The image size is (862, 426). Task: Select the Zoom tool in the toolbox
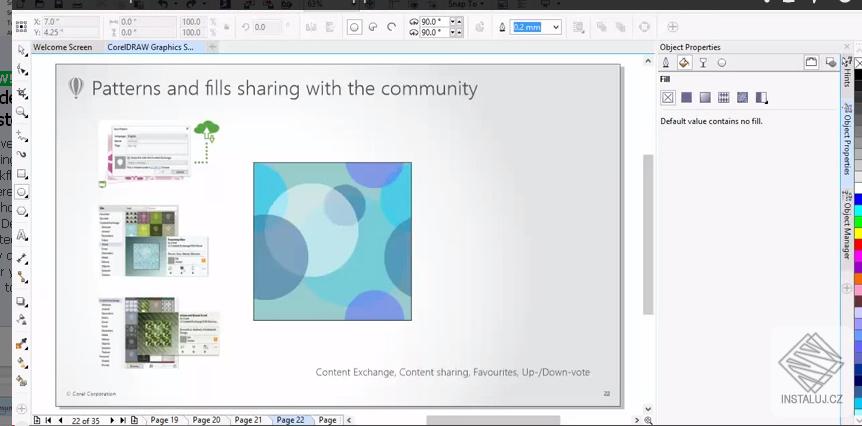21,113
